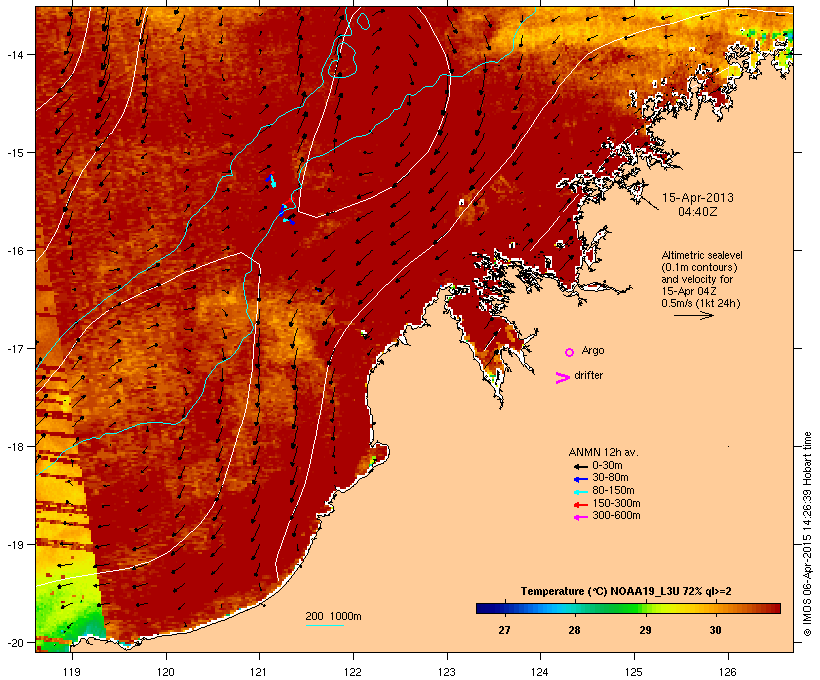Click the black 0-30m legend arrow
The width and height of the screenshot is (820, 680).
point(580,466)
